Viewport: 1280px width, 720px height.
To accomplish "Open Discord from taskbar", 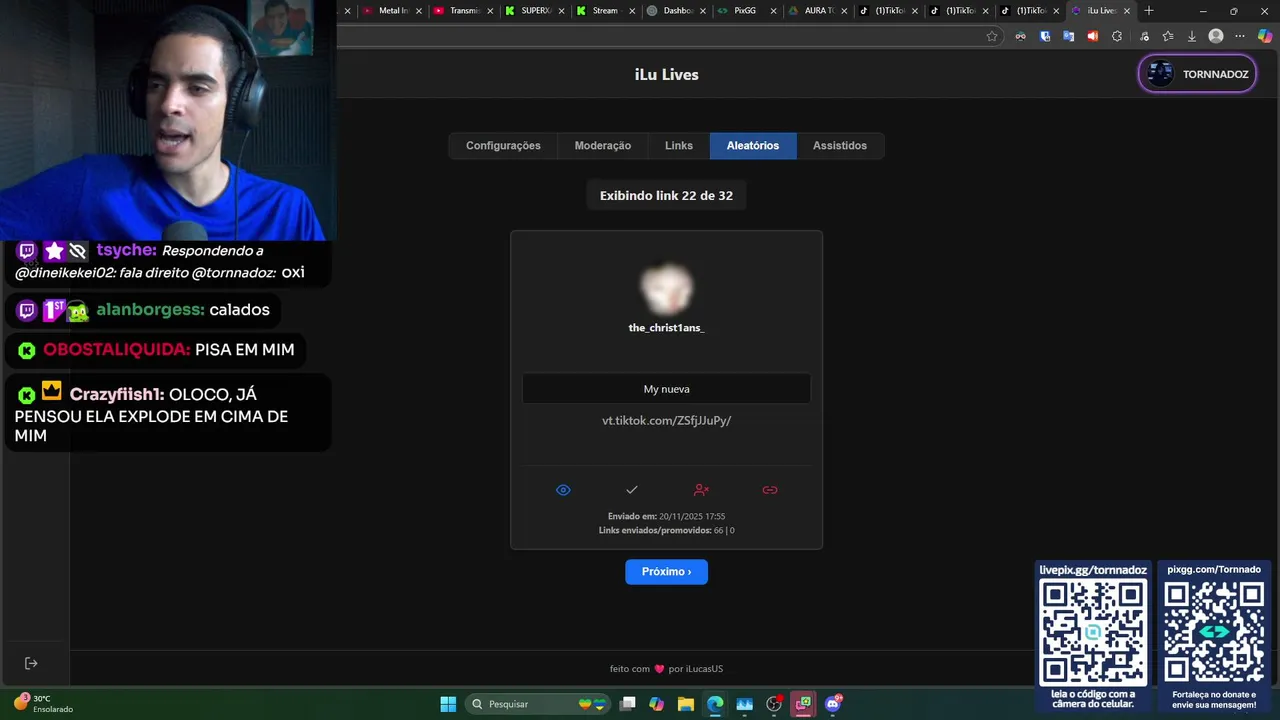I will pyautogui.click(x=833, y=704).
